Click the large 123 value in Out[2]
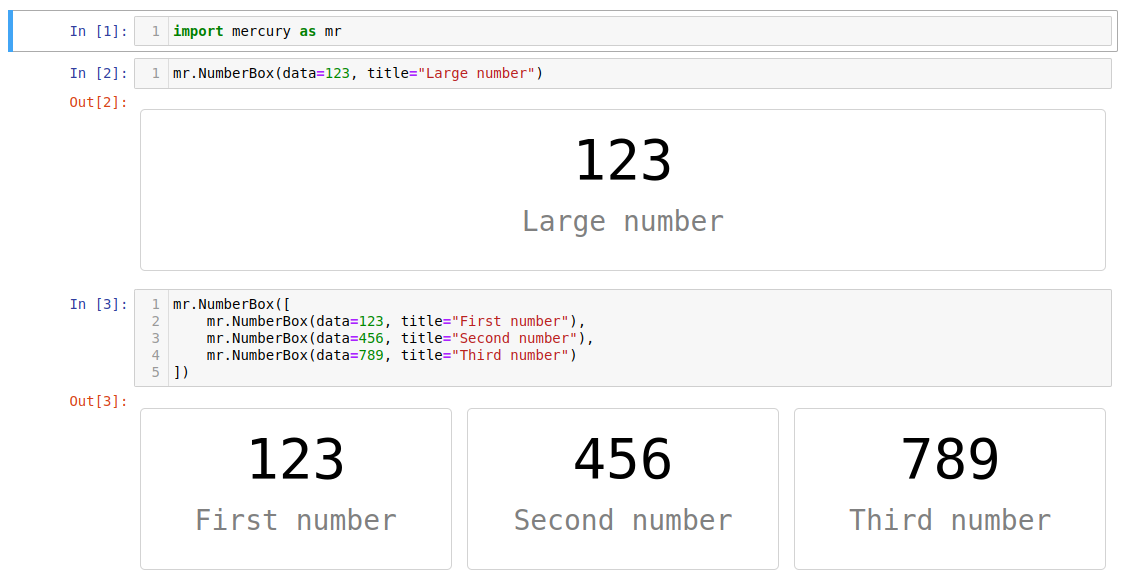This screenshot has width=1126, height=587. 622,158
